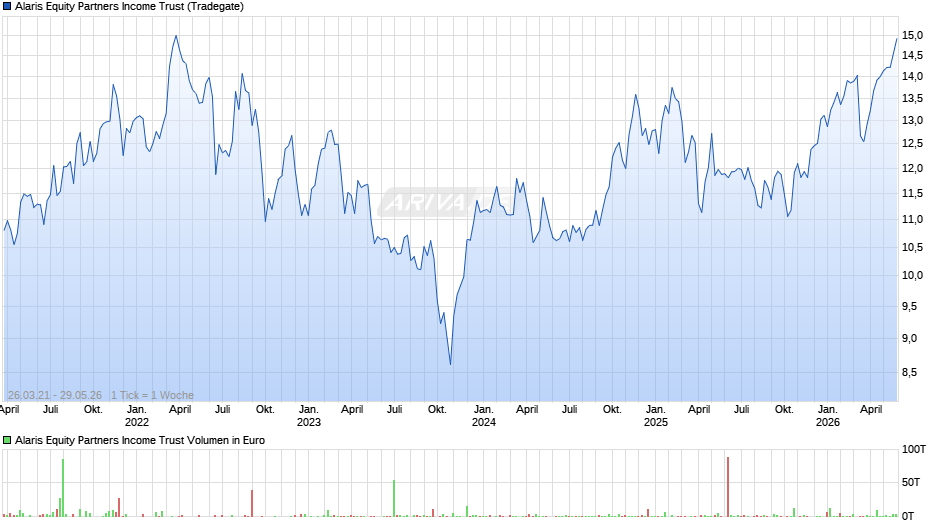The height and width of the screenshot is (526, 940).
Task: Click the 11,0 value on the price axis
Action: pos(912,220)
